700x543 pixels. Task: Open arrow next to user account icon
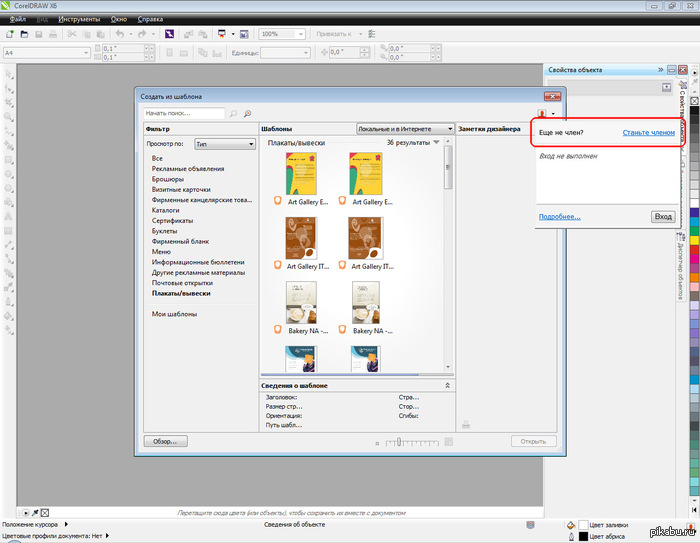coord(553,114)
